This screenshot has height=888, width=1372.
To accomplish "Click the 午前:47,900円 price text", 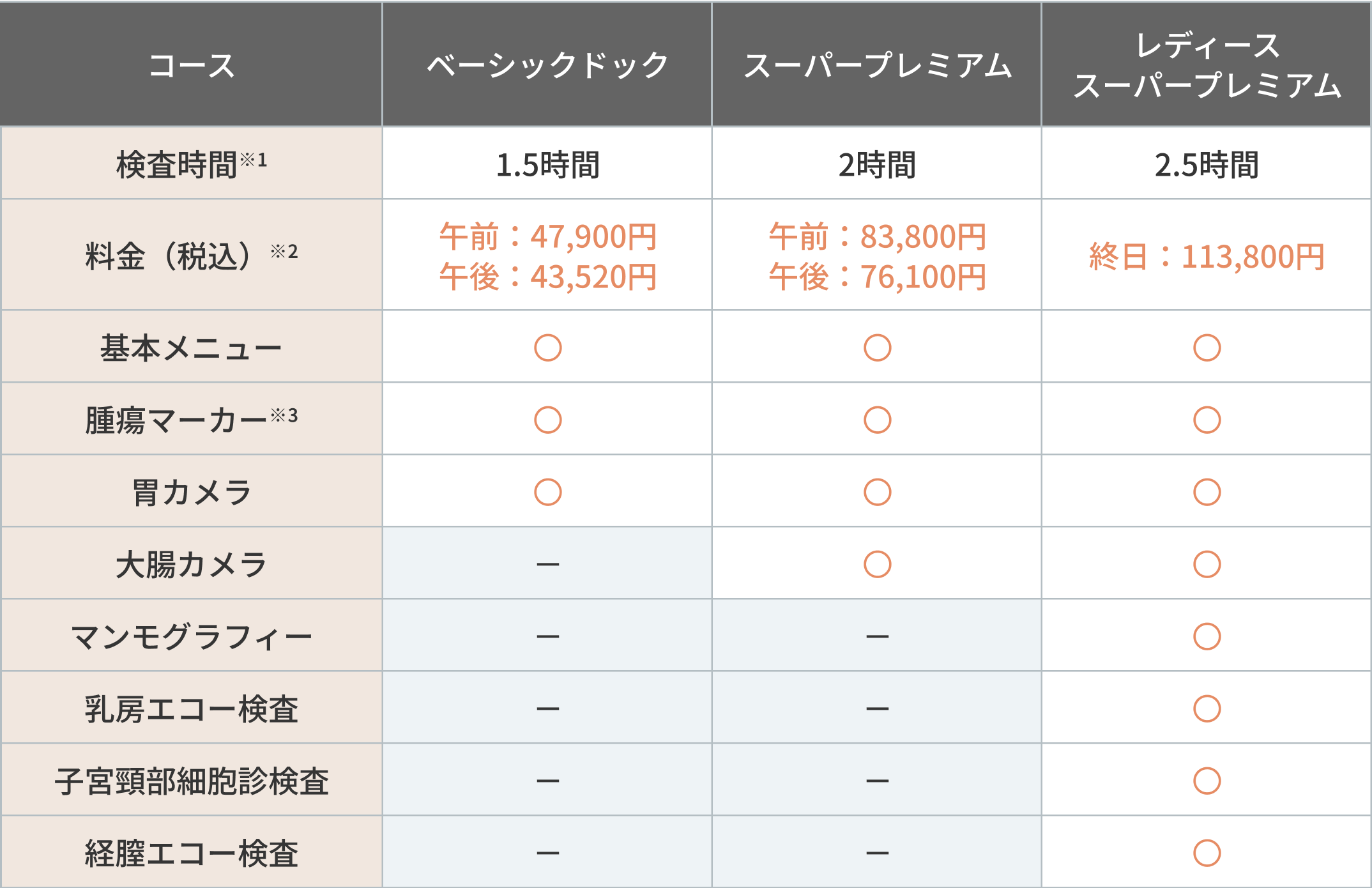I will click(x=547, y=236).
